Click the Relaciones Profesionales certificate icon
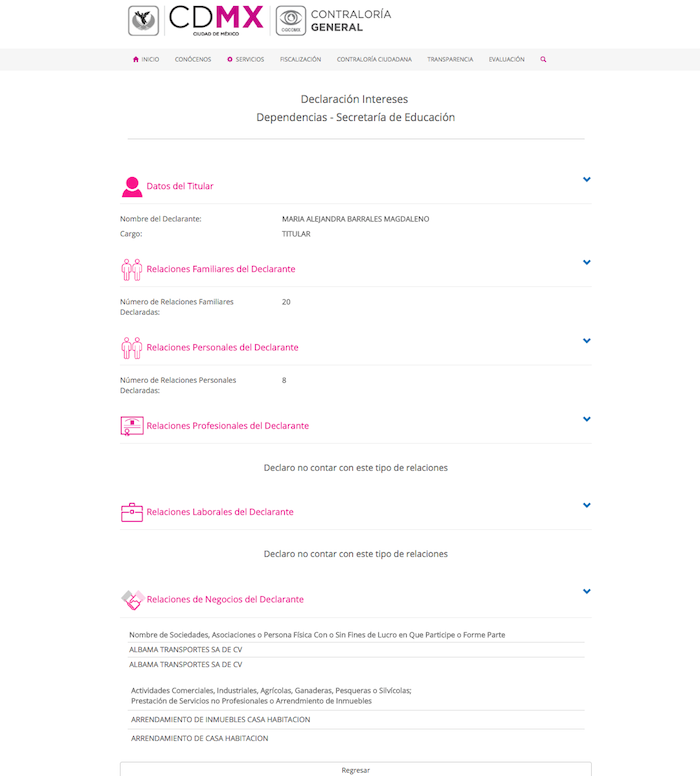 132,426
